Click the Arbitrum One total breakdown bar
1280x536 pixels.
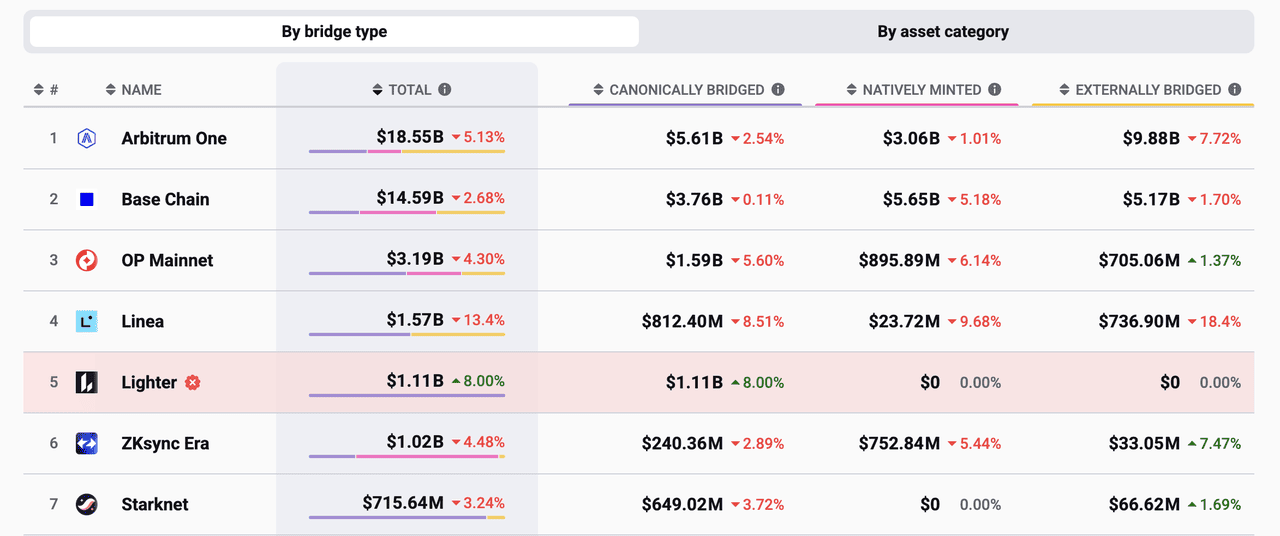pyautogui.click(x=407, y=152)
